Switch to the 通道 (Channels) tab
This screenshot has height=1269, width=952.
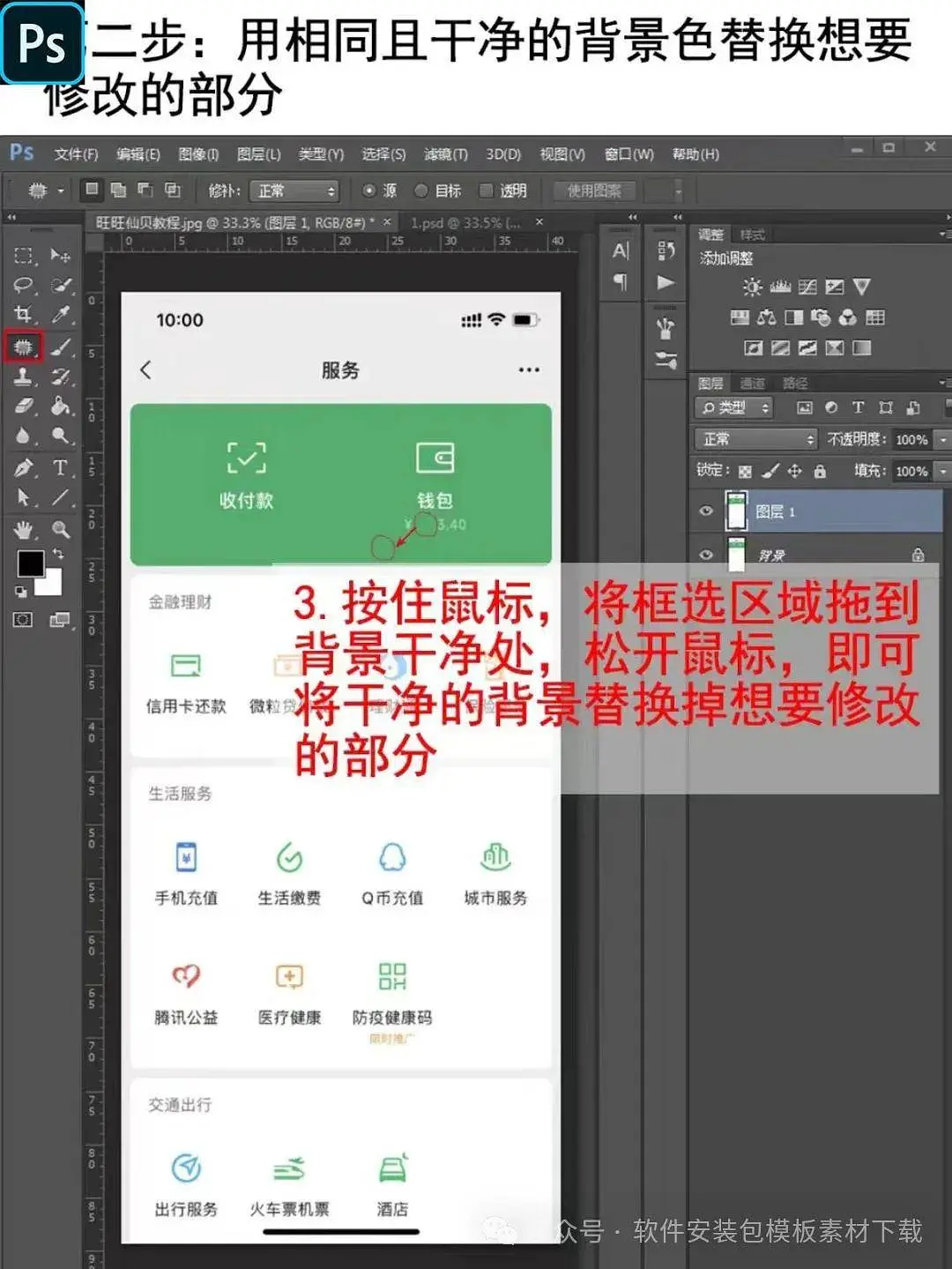[752, 383]
